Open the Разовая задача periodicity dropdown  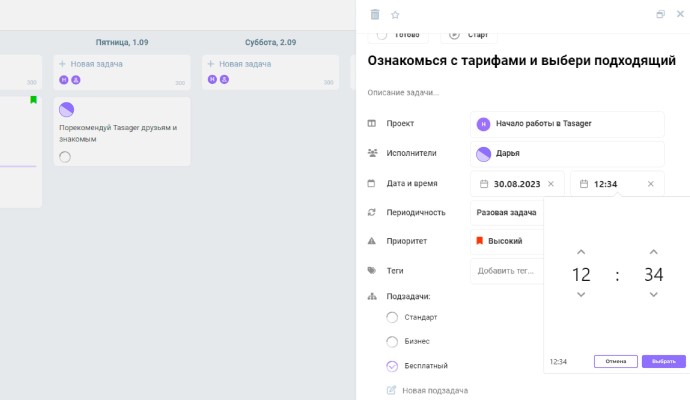point(506,212)
